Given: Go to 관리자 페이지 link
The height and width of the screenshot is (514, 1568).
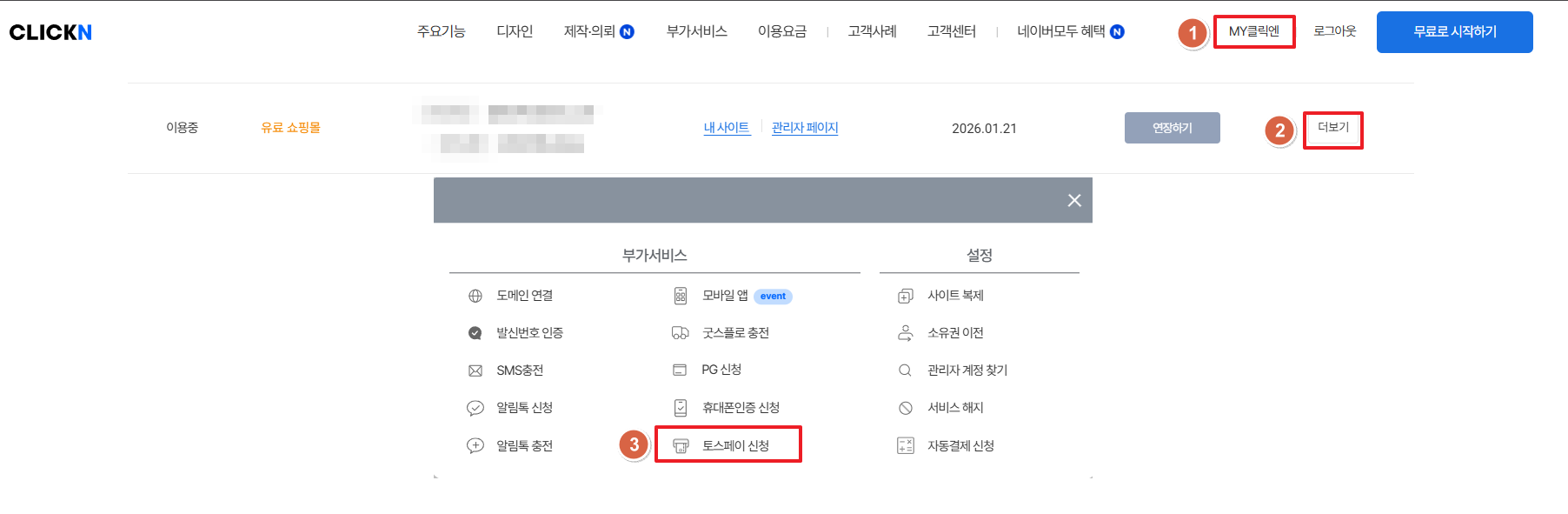Looking at the screenshot, I should (x=805, y=128).
